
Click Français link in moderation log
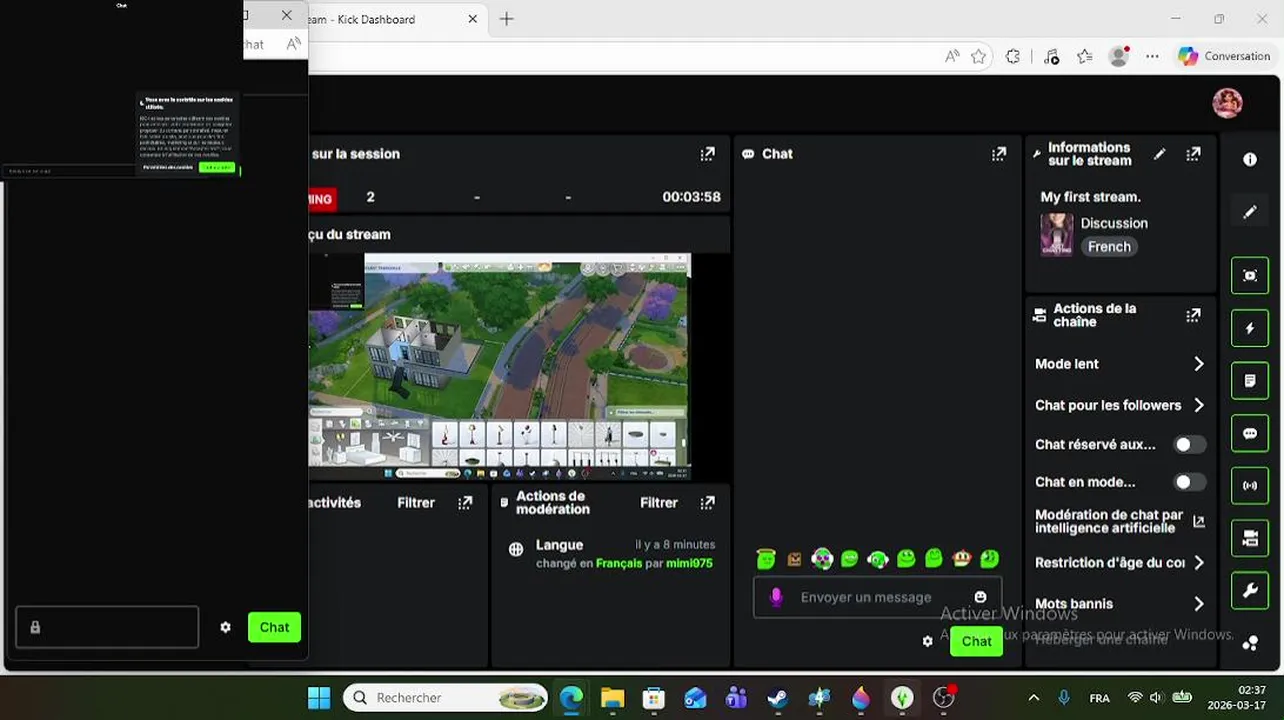619,563
